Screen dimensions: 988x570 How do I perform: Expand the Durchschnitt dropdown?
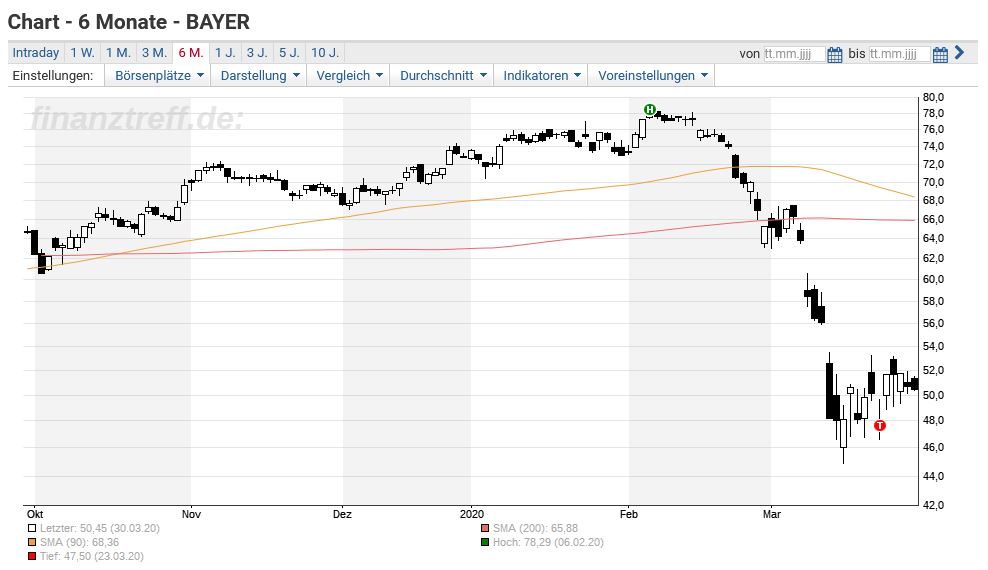coord(443,76)
